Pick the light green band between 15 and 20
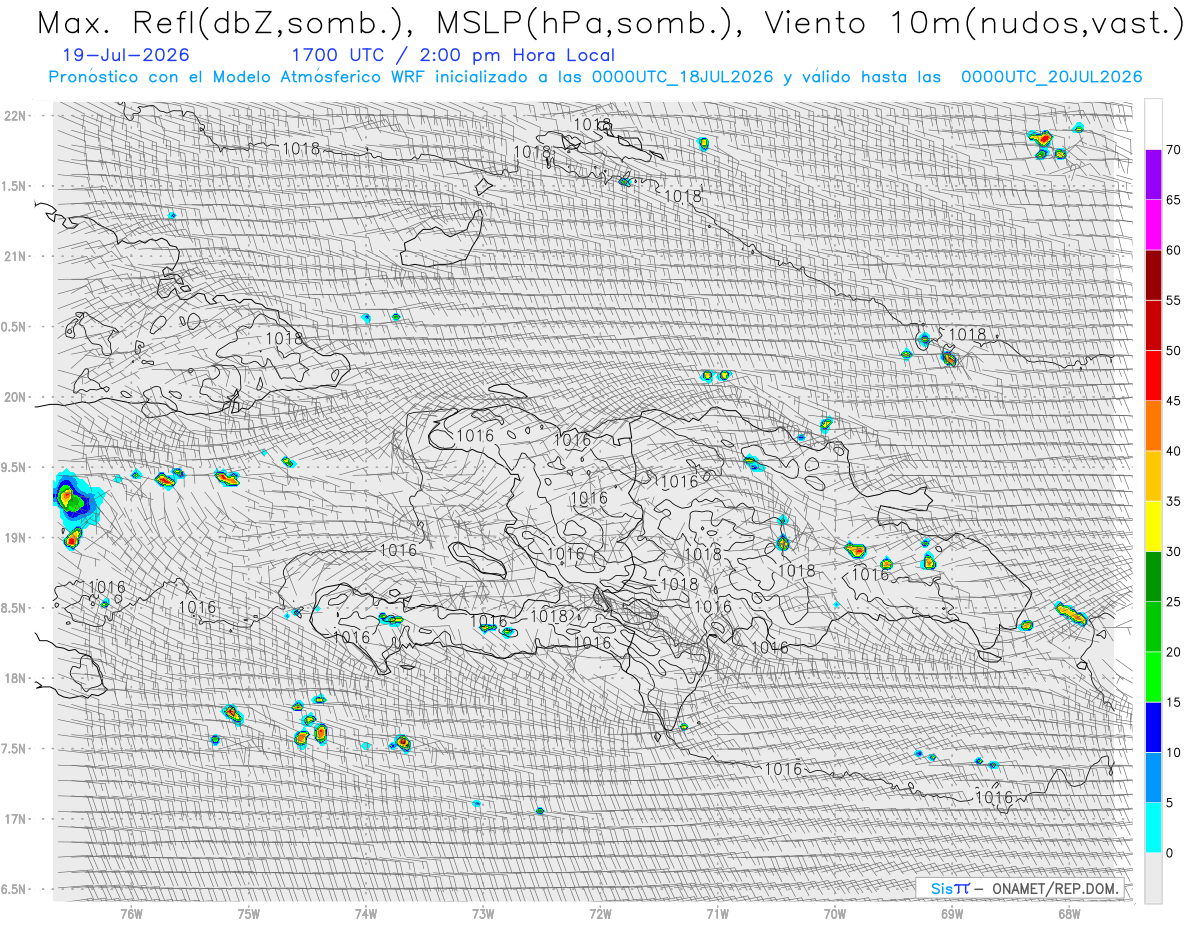Screen dimensions: 1200x927 (x=1153, y=677)
